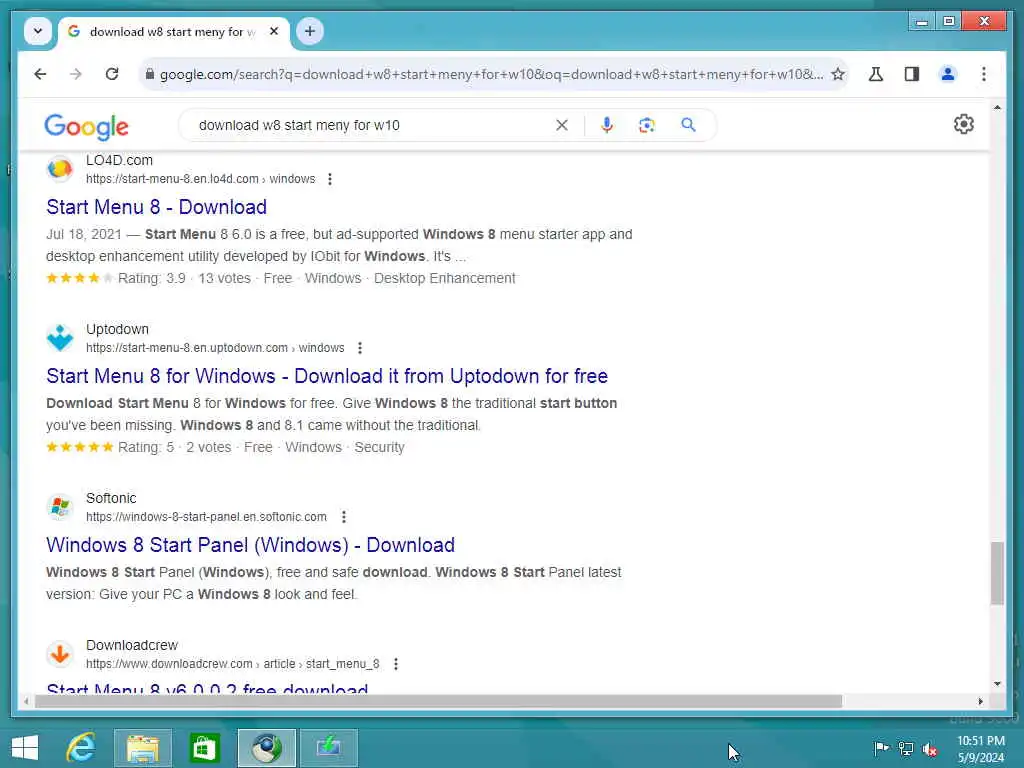Click the start-menu-8.en.uptodown.com URL

(x=215, y=348)
